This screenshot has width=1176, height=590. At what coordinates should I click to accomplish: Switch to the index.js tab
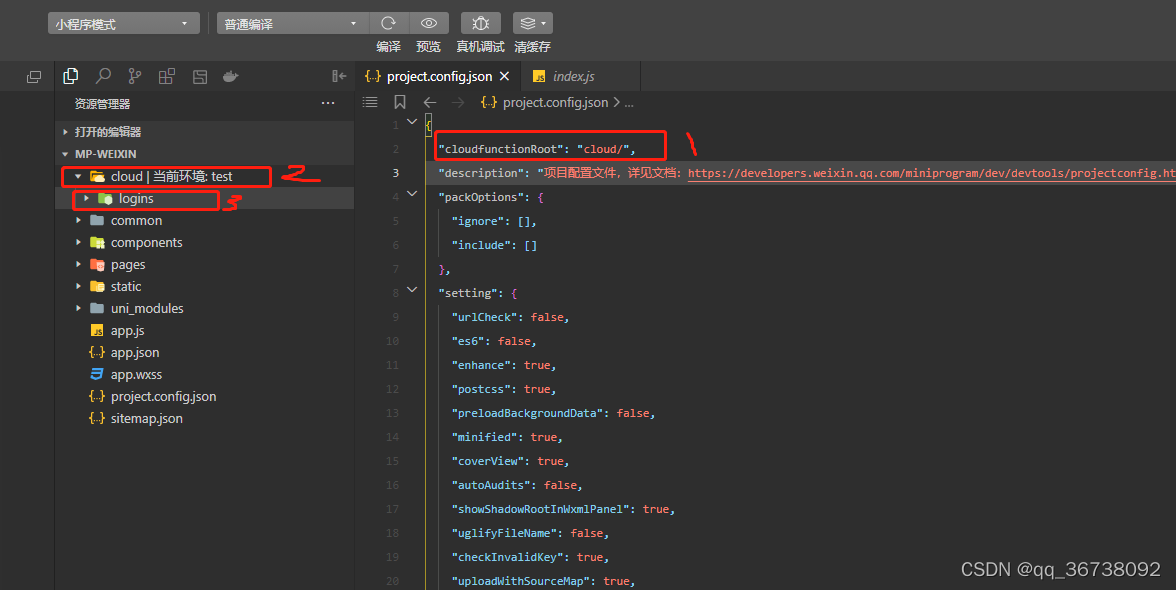click(x=581, y=76)
